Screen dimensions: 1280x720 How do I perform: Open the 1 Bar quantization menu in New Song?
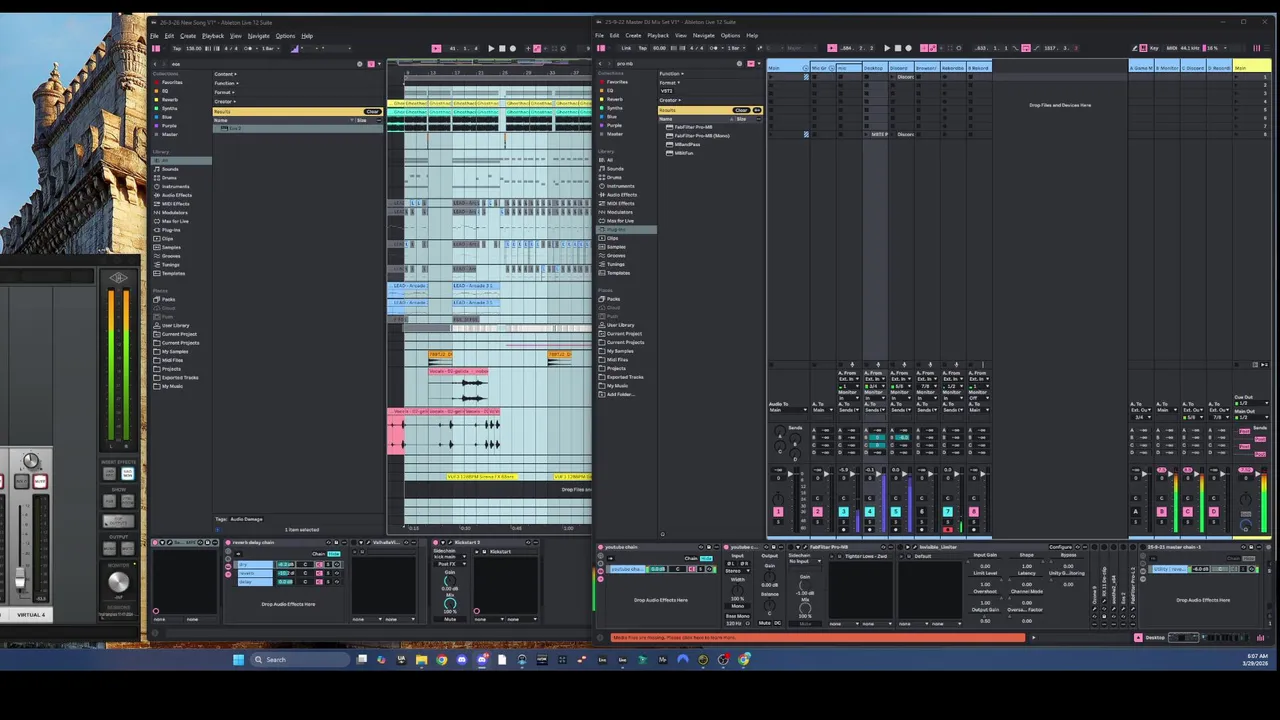[x=269, y=48]
